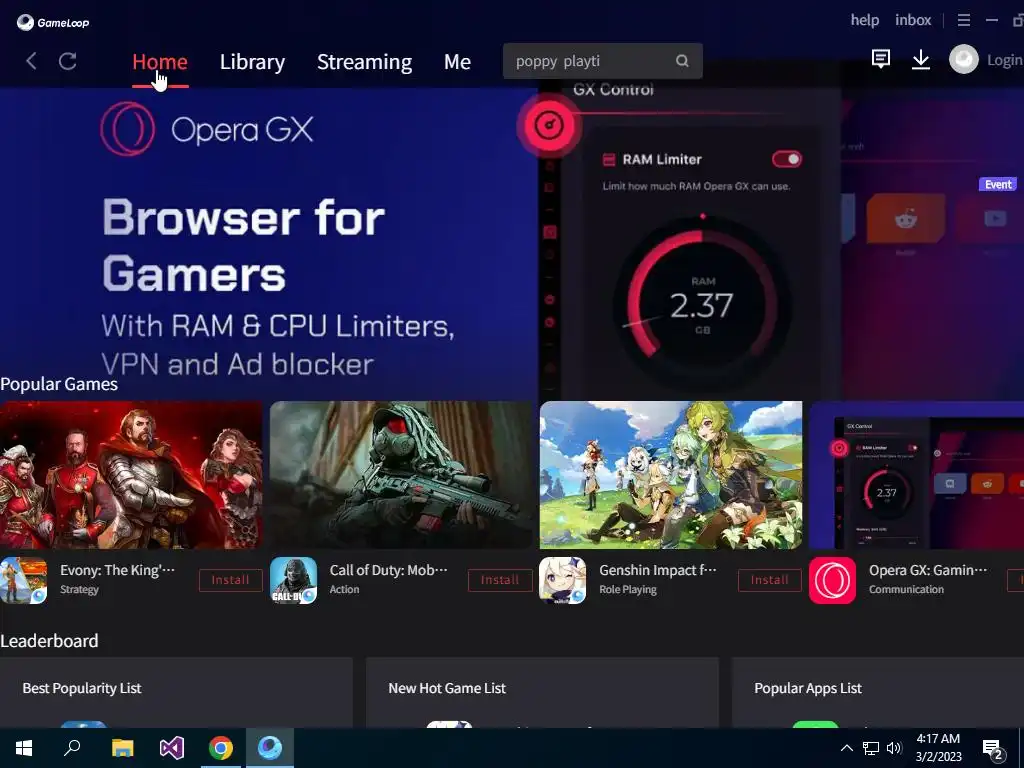1024x768 pixels.
Task: Open the Genshin Impact banner thumbnail
Action: (x=671, y=475)
